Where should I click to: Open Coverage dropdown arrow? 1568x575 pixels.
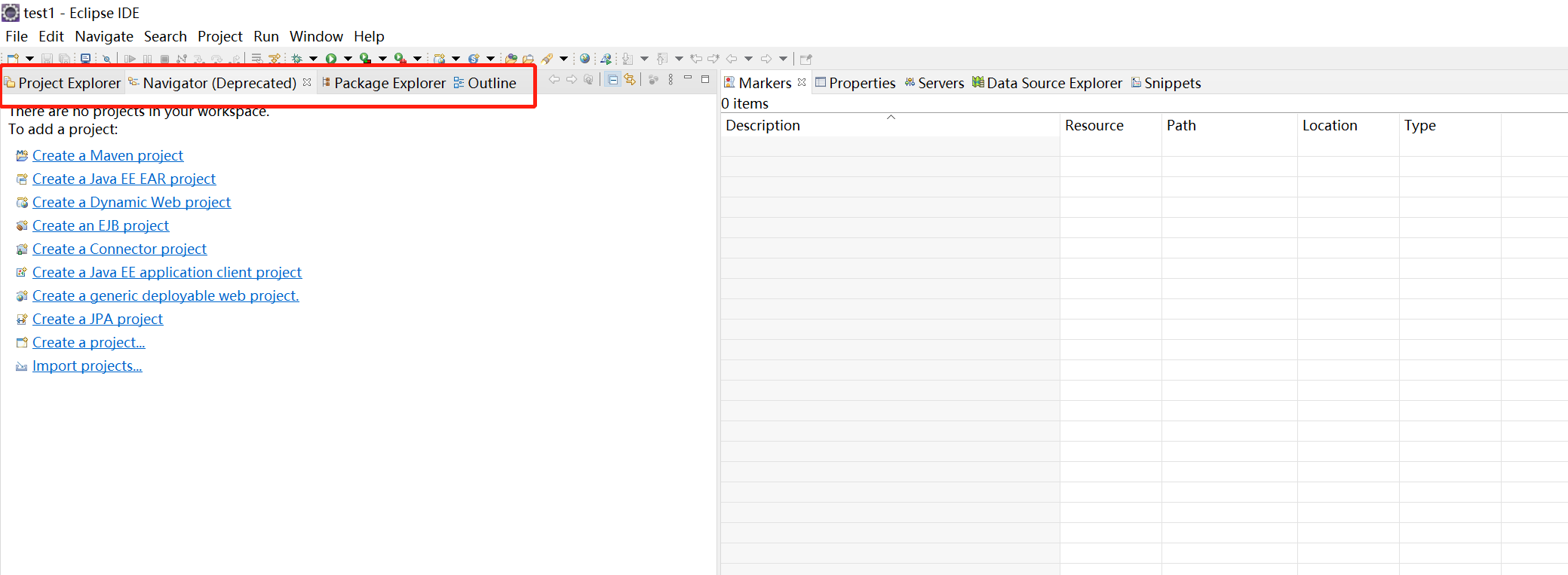tap(382, 58)
